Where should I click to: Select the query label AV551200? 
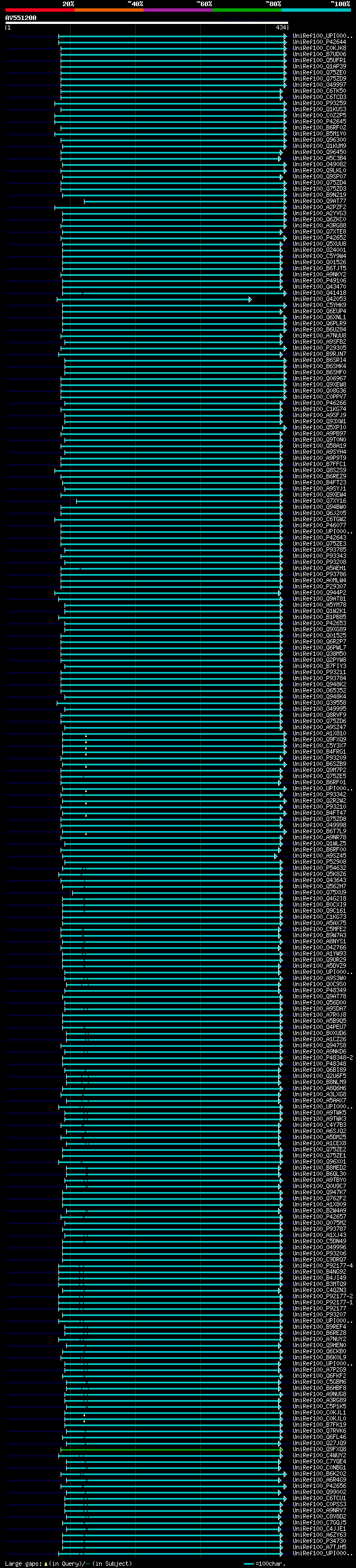point(21,18)
